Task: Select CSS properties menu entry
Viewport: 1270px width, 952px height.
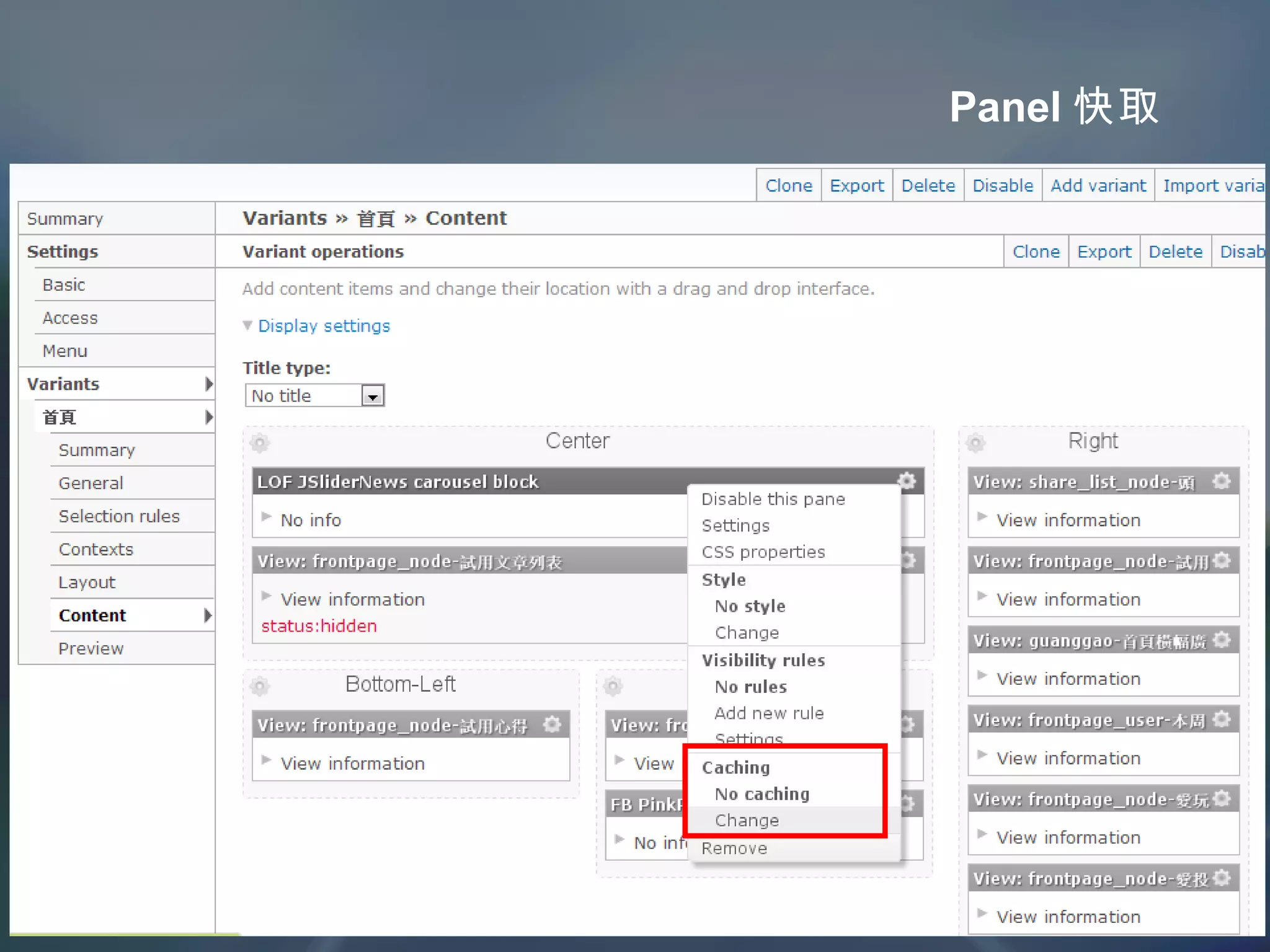Action: pyautogui.click(x=763, y=552)
